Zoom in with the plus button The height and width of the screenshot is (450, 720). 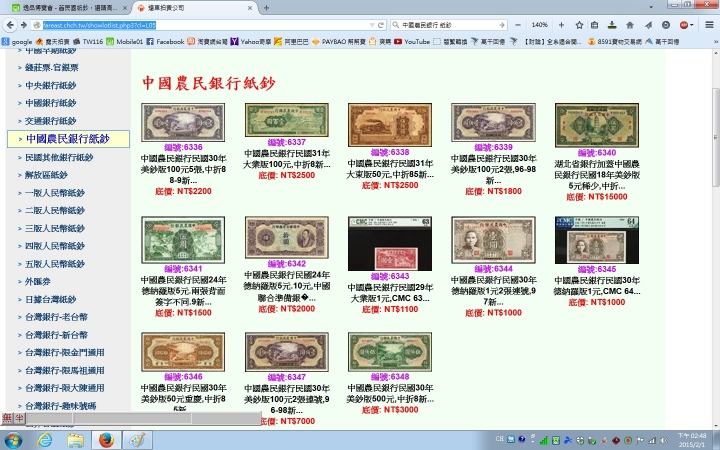point(561,25)
